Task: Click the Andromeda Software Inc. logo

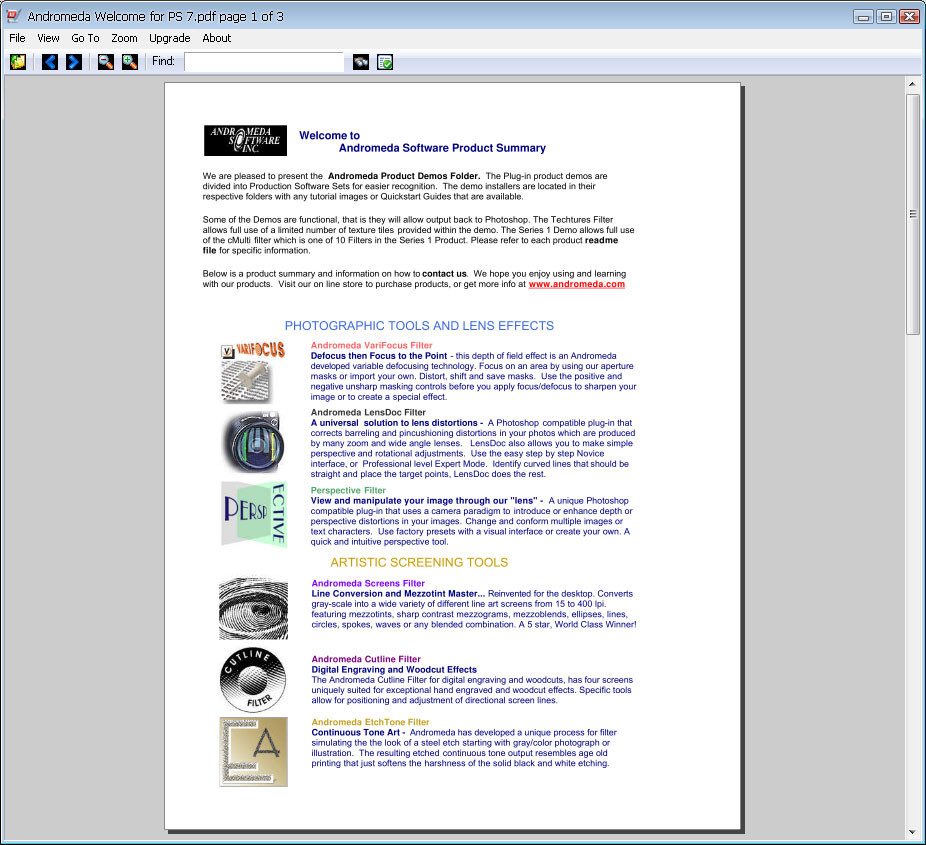Action: click(245, 141)
